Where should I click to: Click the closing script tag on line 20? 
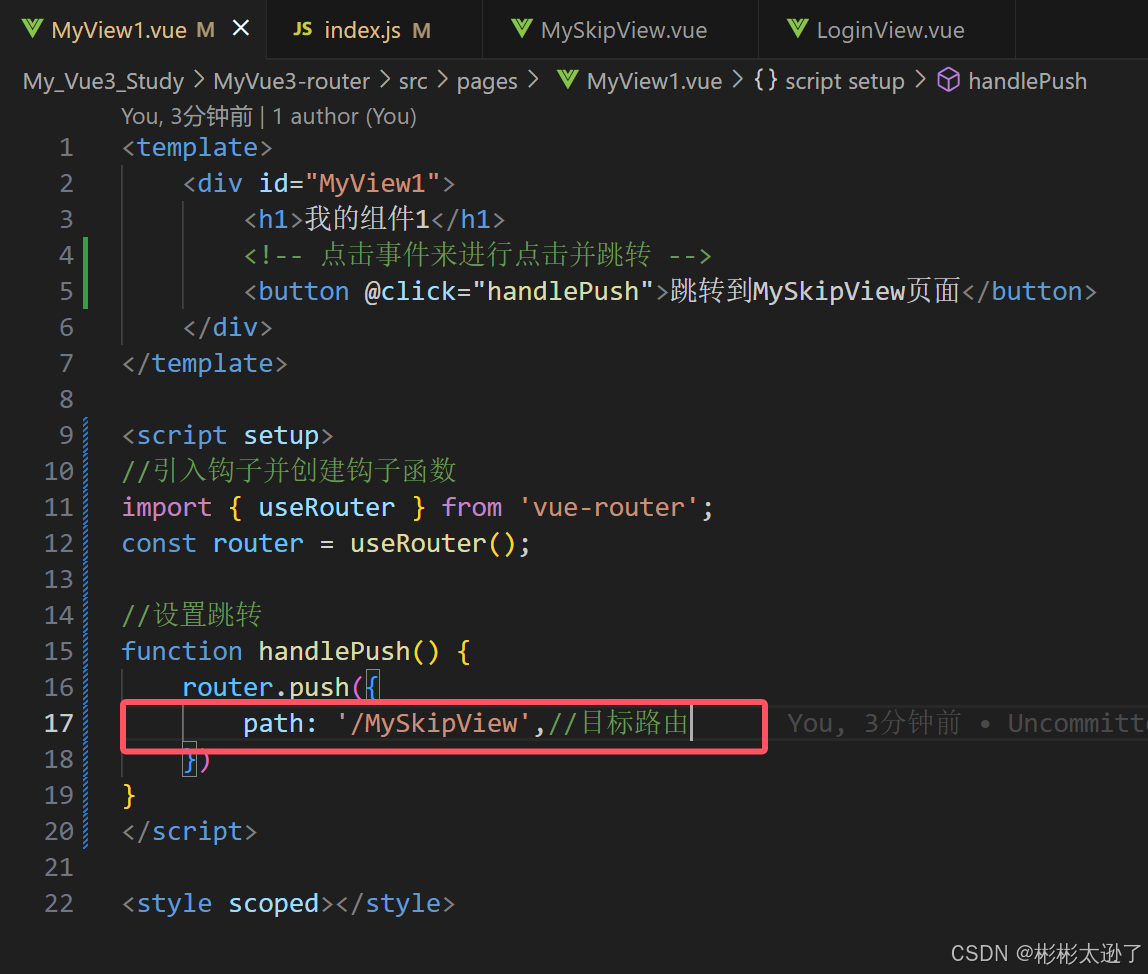(x=189, y=831)
